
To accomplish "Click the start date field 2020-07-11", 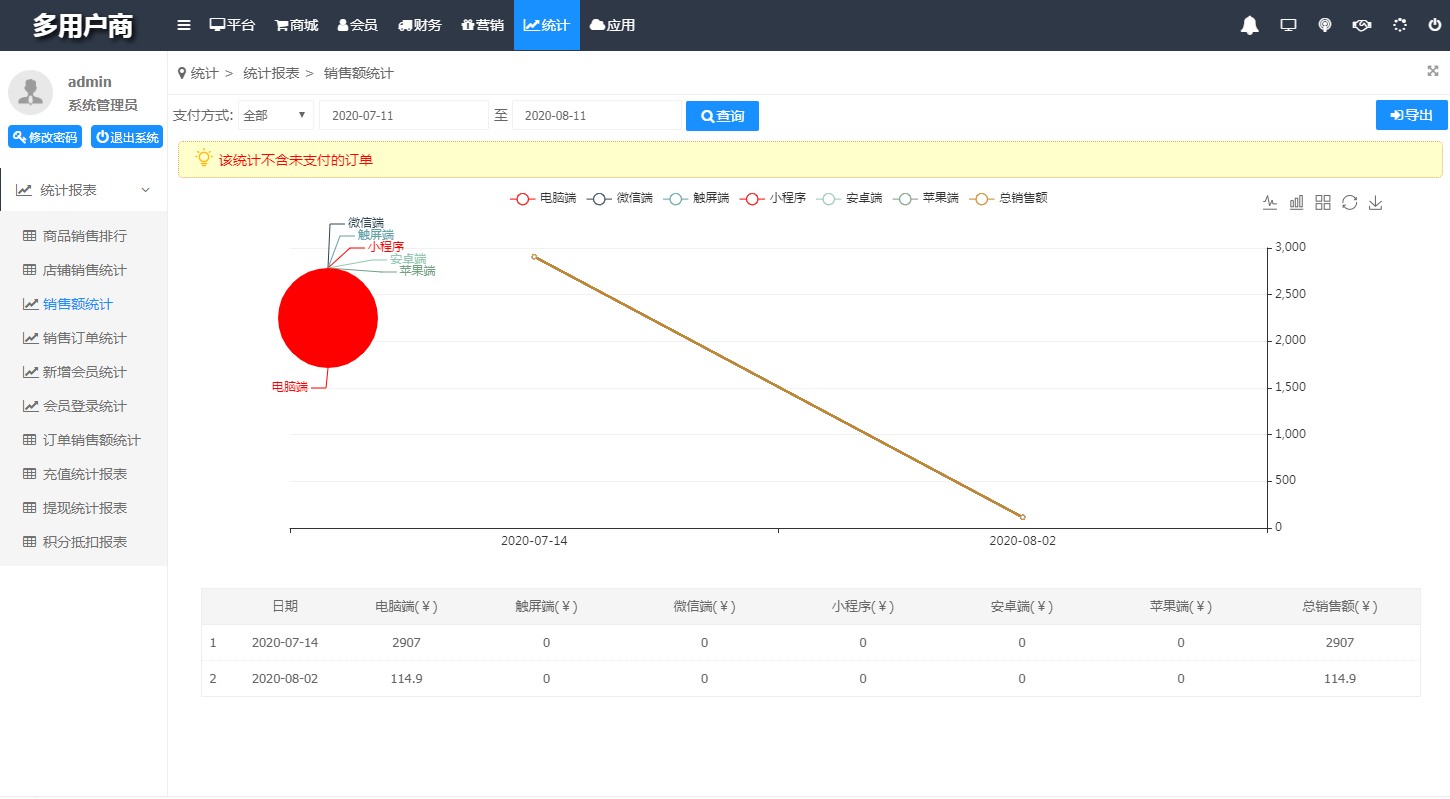I will 404,115.
